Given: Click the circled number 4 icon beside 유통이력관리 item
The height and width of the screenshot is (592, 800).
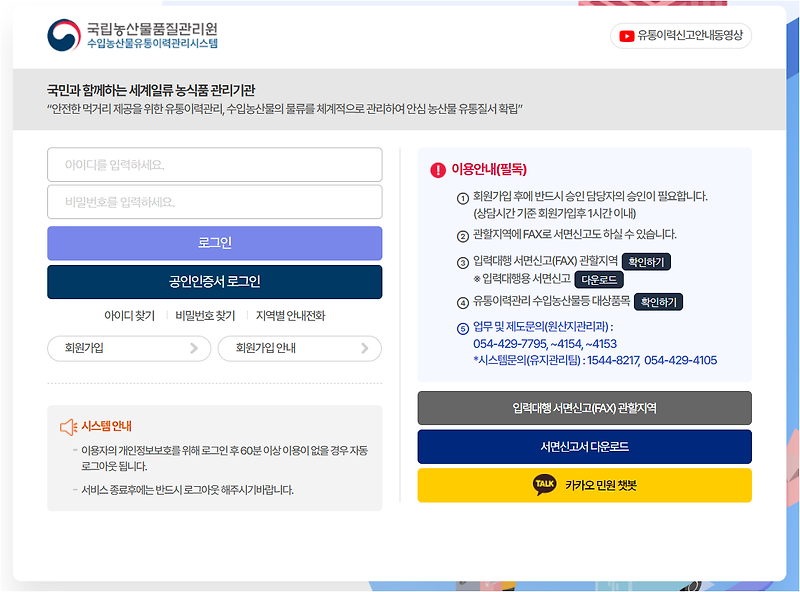Looking at the screenshot, I should pos(462,301).
